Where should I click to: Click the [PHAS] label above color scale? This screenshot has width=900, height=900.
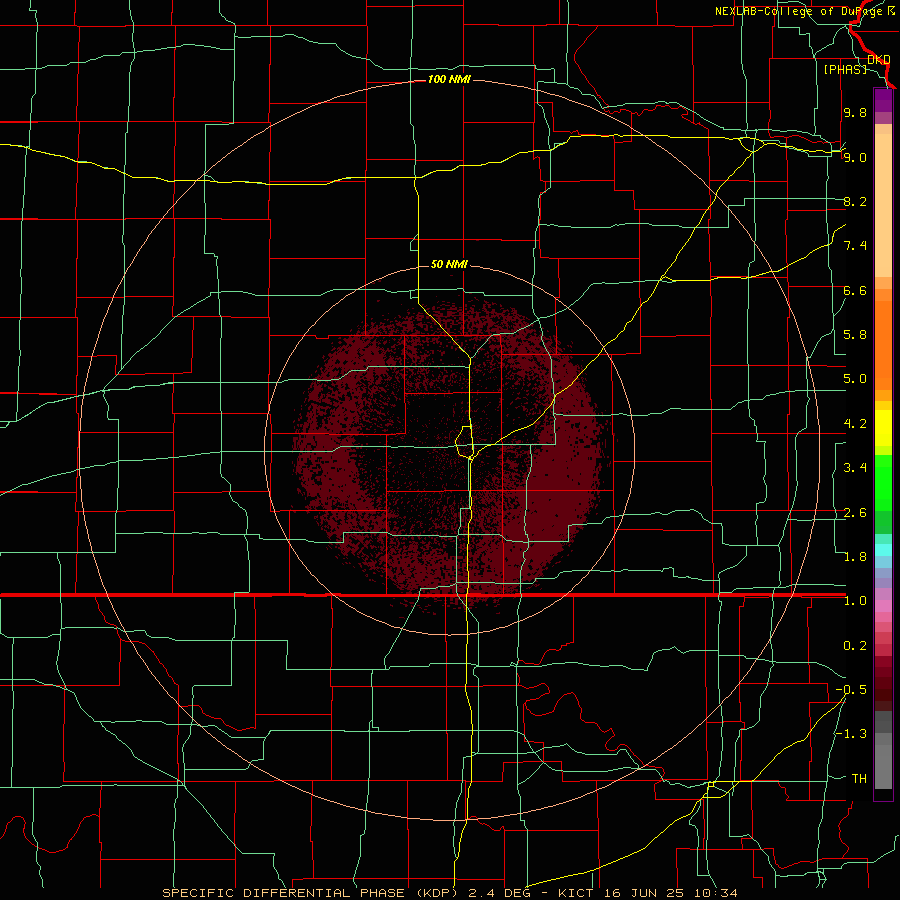845,69
